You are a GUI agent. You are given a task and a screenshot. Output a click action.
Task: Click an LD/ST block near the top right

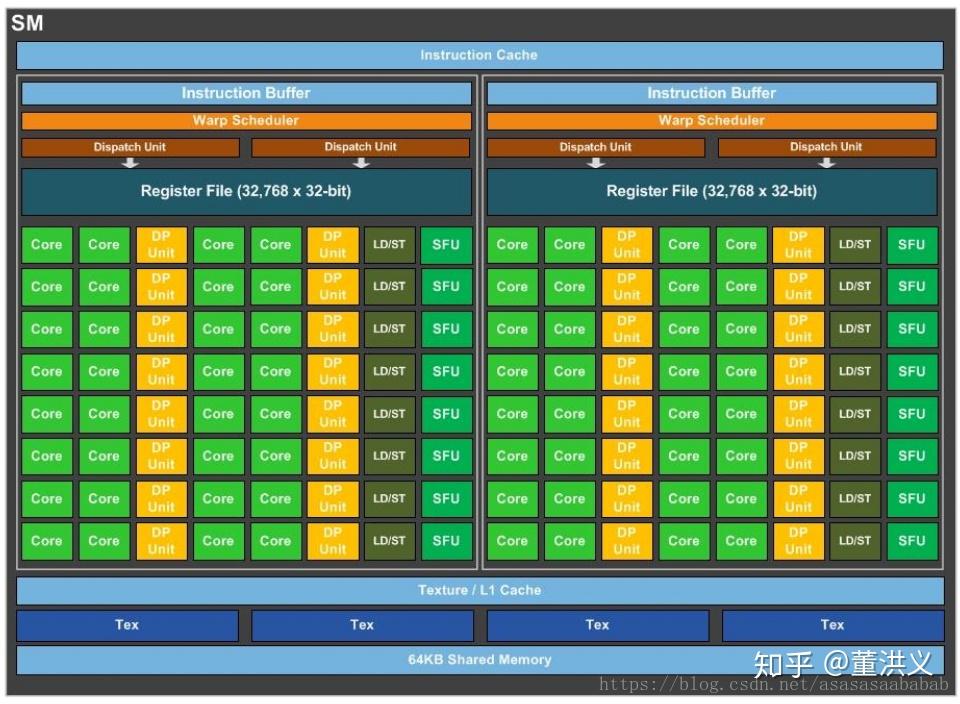[854, 244]
